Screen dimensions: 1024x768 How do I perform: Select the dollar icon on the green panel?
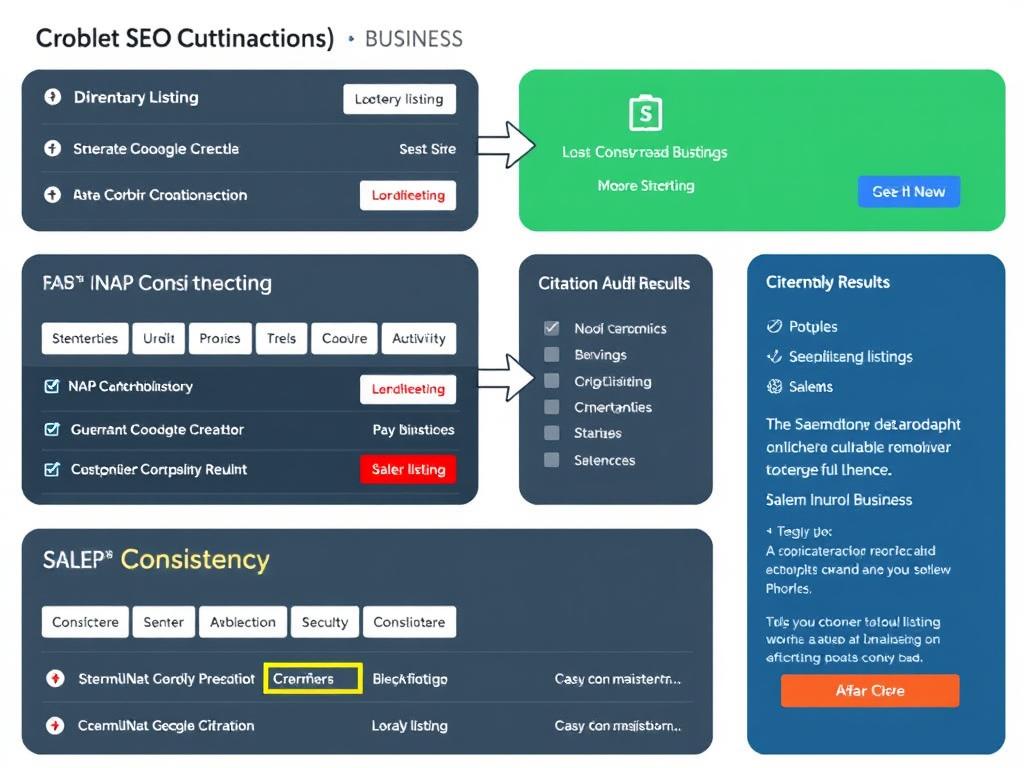click(x=646, y=113)
